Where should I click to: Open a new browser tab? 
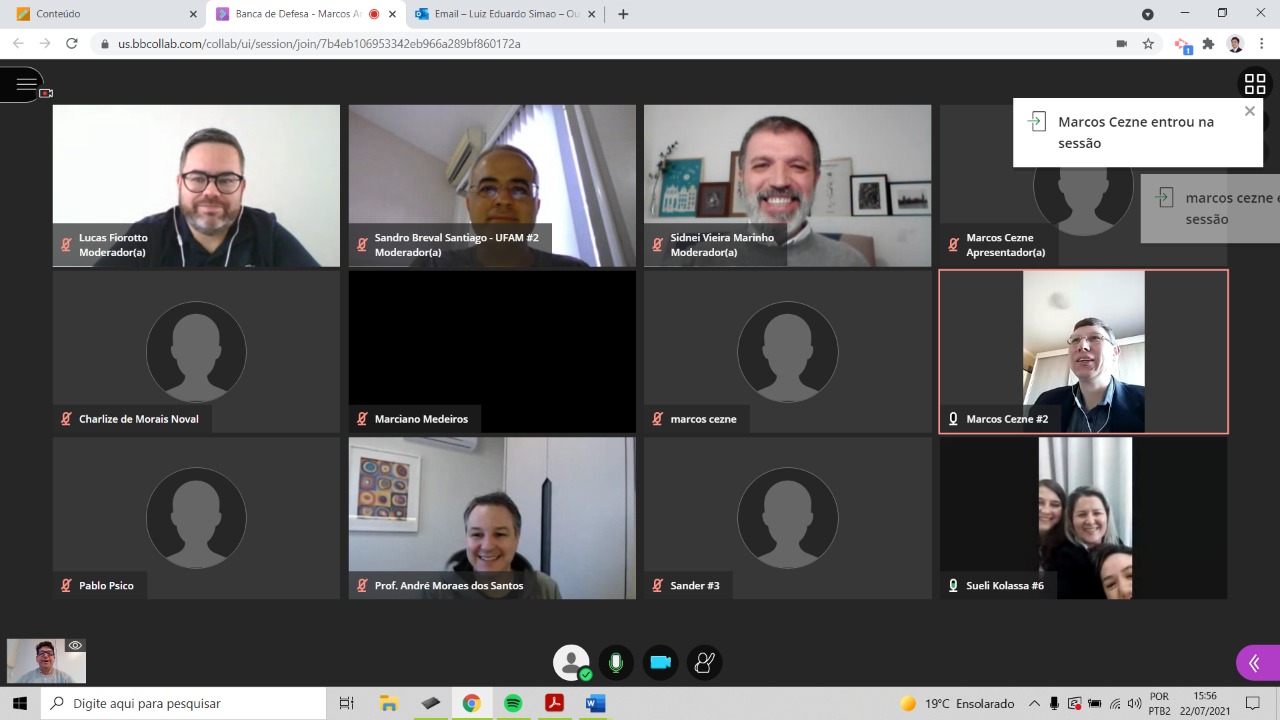(623, 14)
